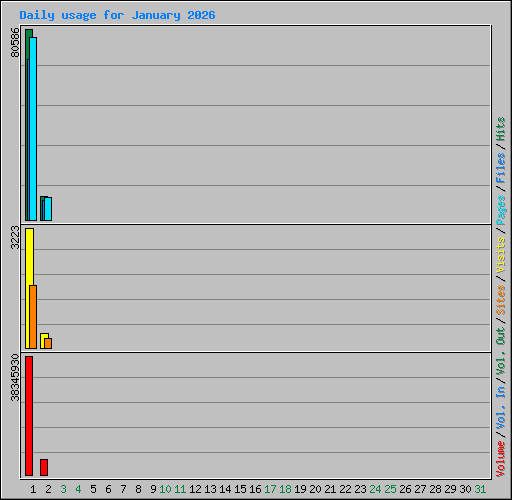Click green day 18 on the x-axis
512x500 pixels.
(285, 489)
